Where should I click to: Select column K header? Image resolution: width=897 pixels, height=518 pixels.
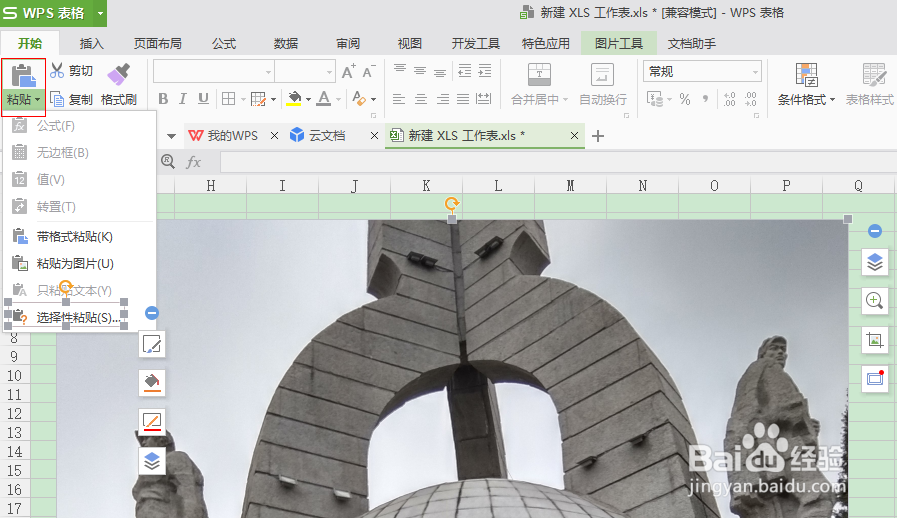tap(426, 185)
